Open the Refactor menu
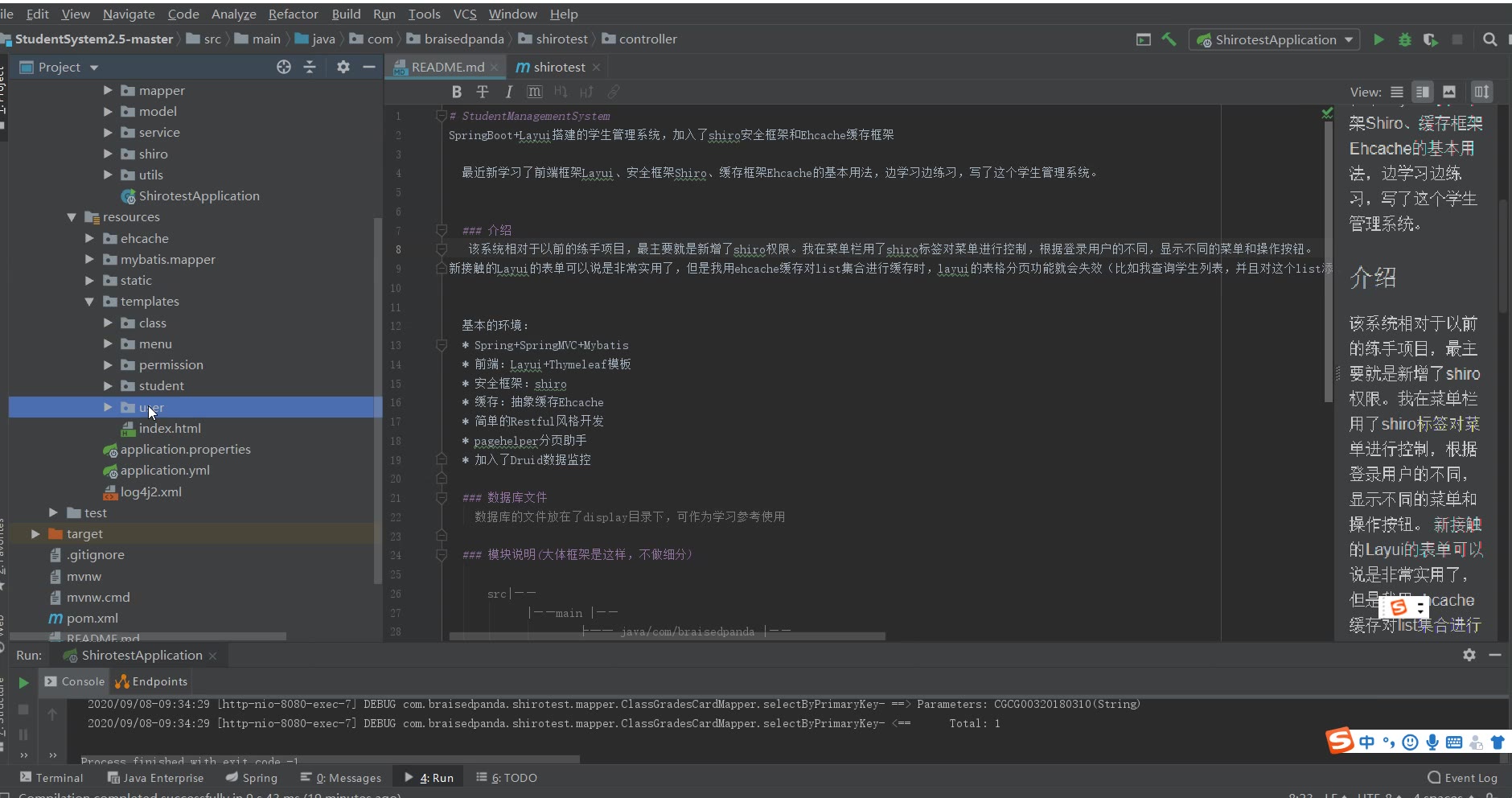The image size is (1512, 798). [293, 14]
